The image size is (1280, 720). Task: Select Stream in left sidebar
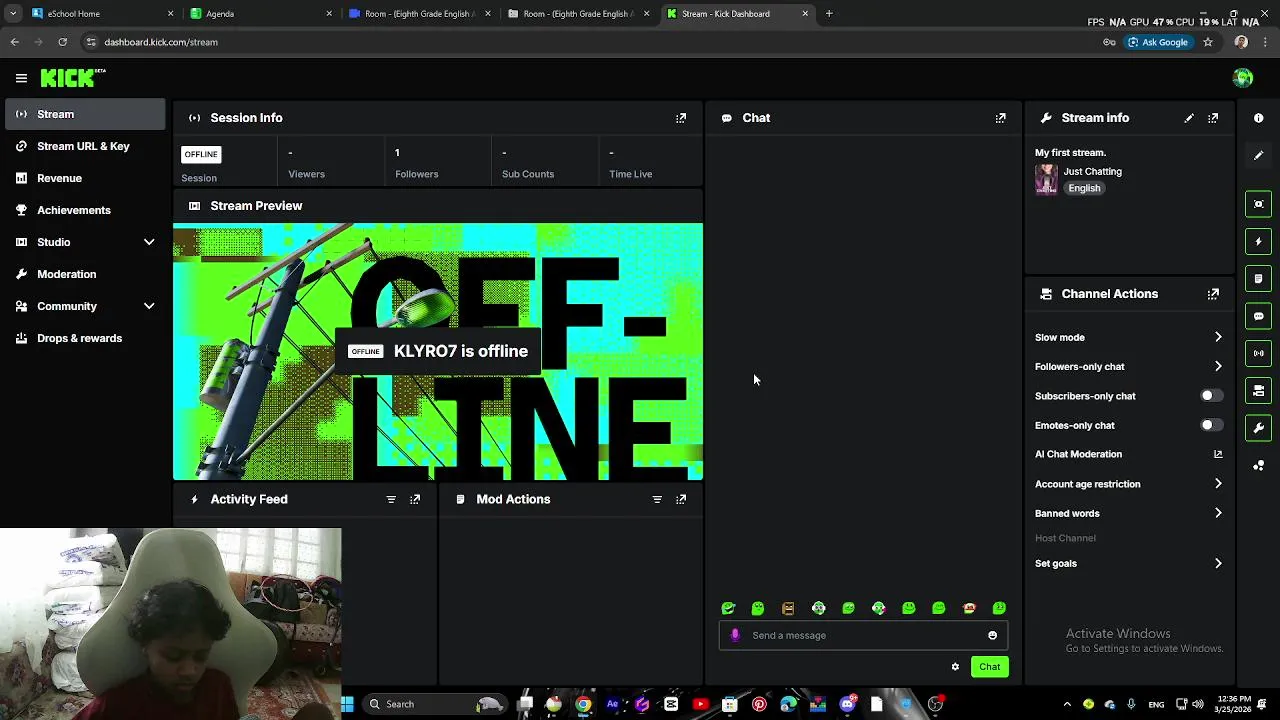(85, 114)
